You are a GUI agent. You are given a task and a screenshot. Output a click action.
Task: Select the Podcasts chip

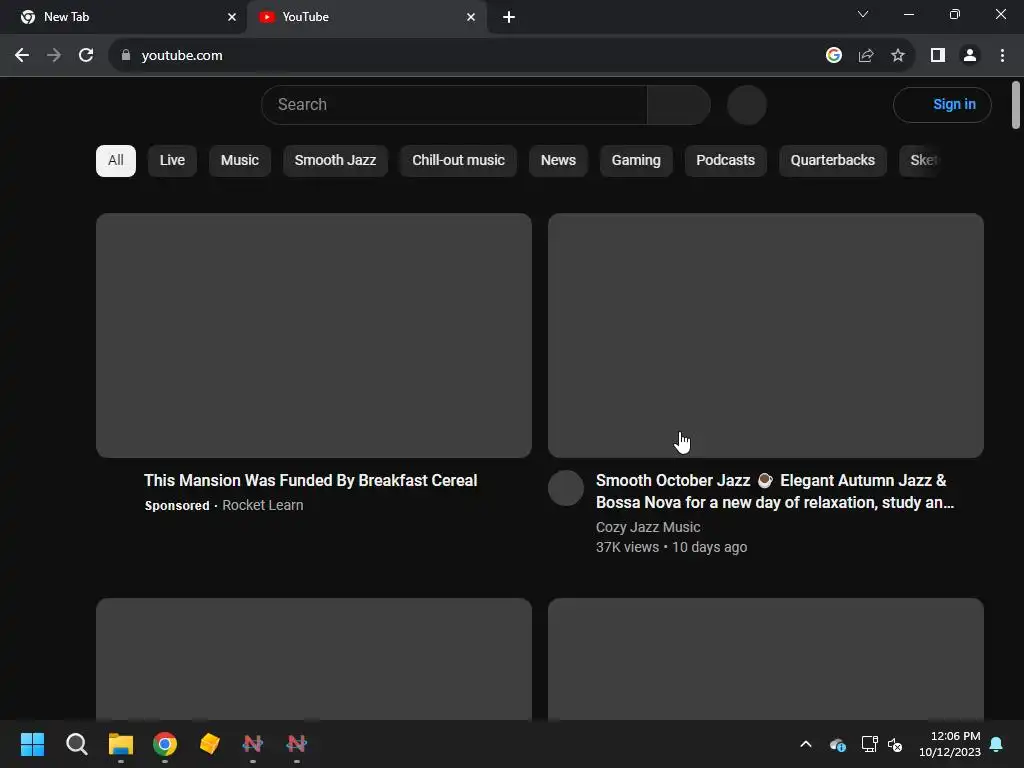[x=726, y=161]
